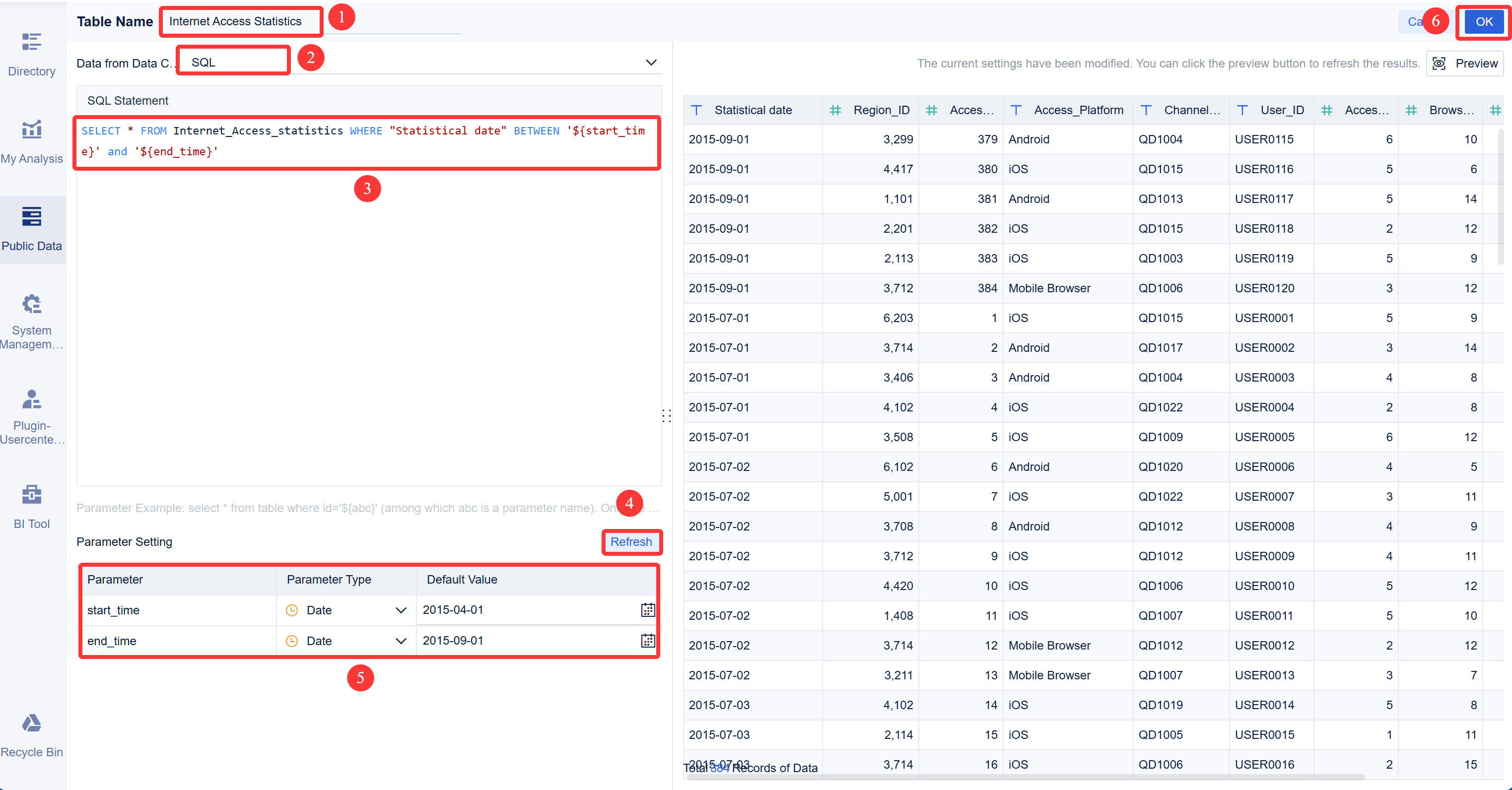This screenshot has height=790, width=1512.
Task: Click the number type icon of Region_ID column
Action: pos(835,110)
